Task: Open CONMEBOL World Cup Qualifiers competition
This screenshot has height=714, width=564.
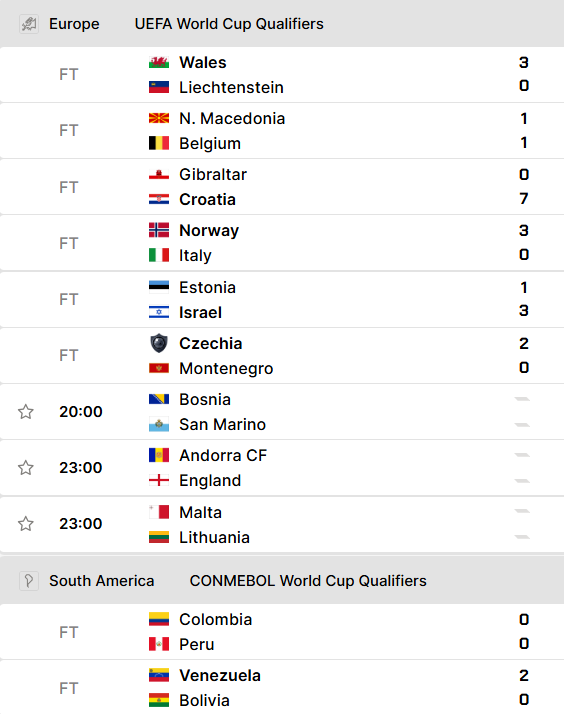Action: click(x=308, y=581)
